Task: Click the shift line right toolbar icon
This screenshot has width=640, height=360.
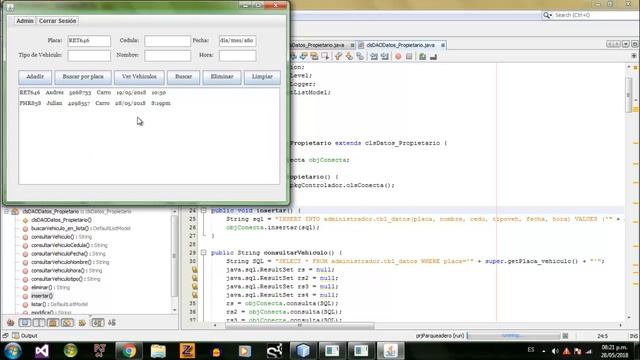Action: 384,57
